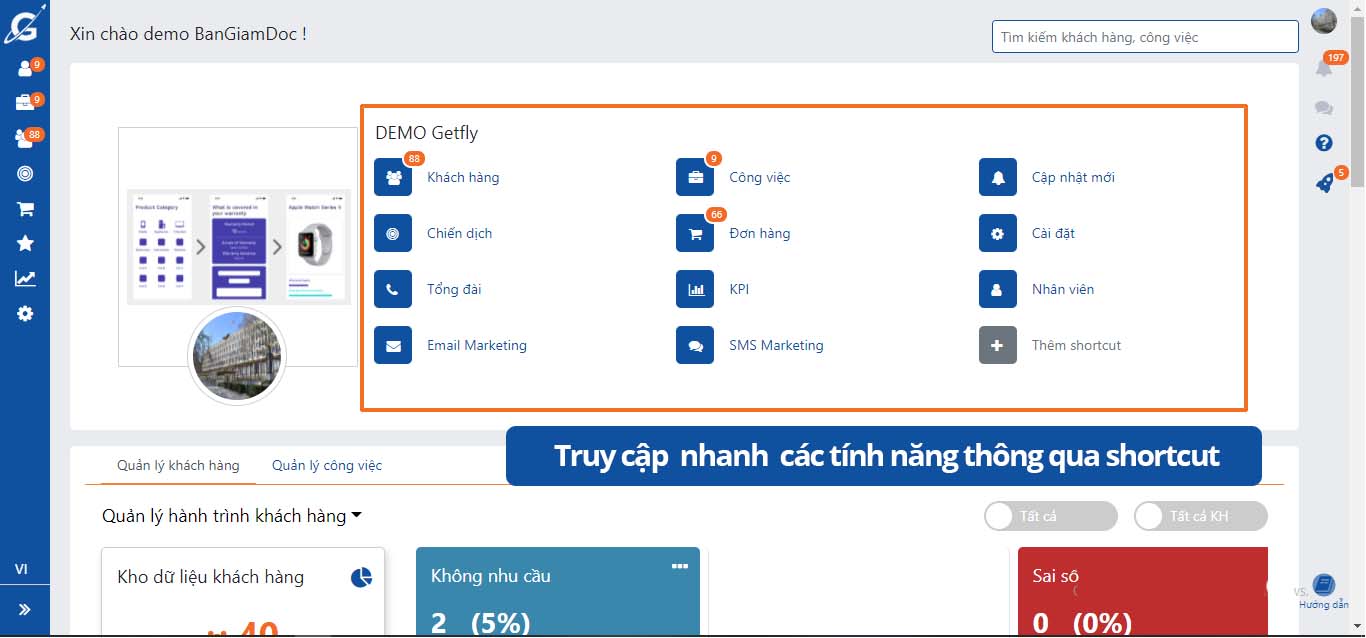Screen dimensions: 1366x638
Task: Switch to Quản lý khách hàng tab
Action: coord(178,465)
